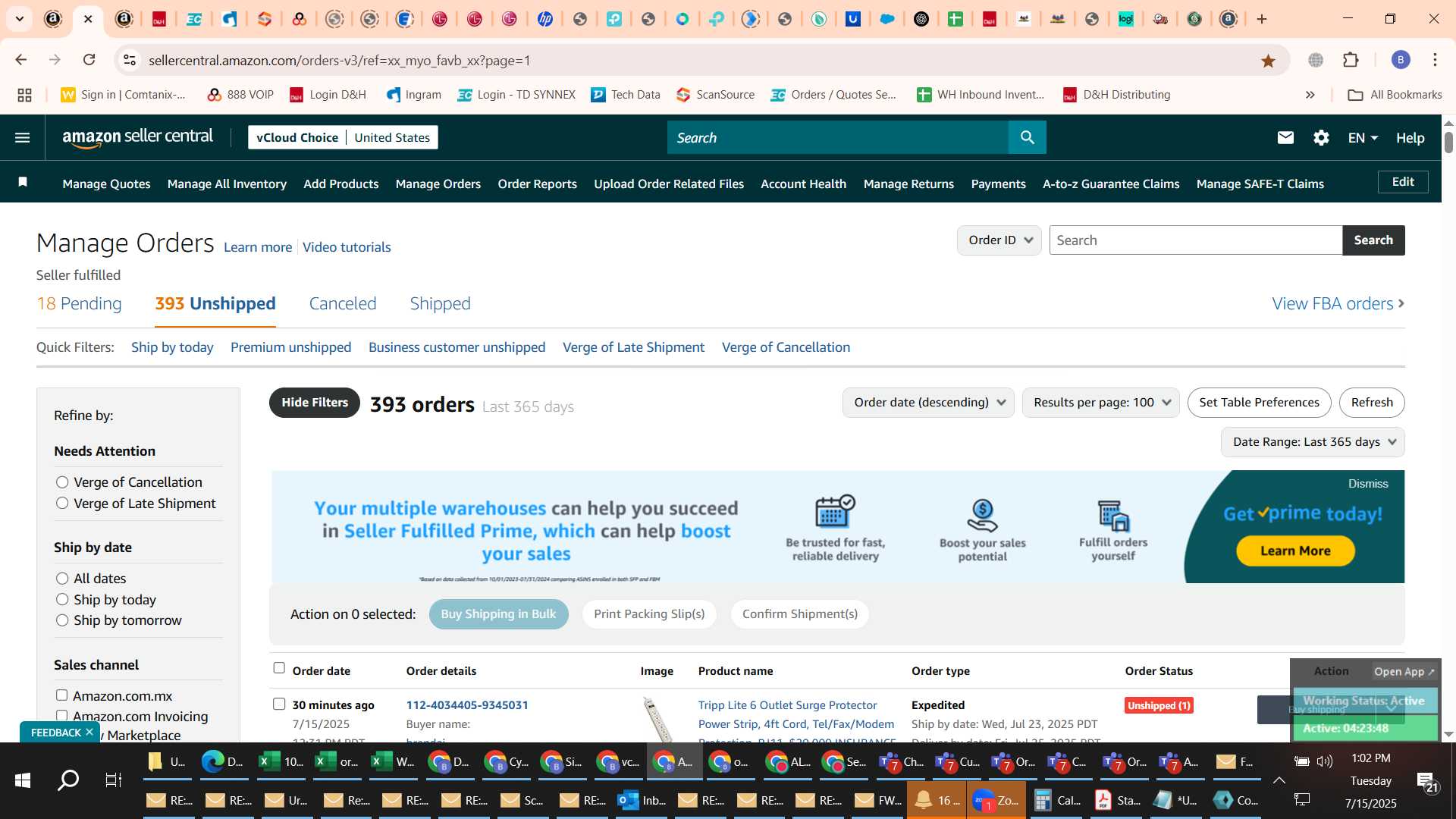The image size is (1456, 819).
Task: Click the bookmark star in the address bar
Action: tap(1268, 61)
